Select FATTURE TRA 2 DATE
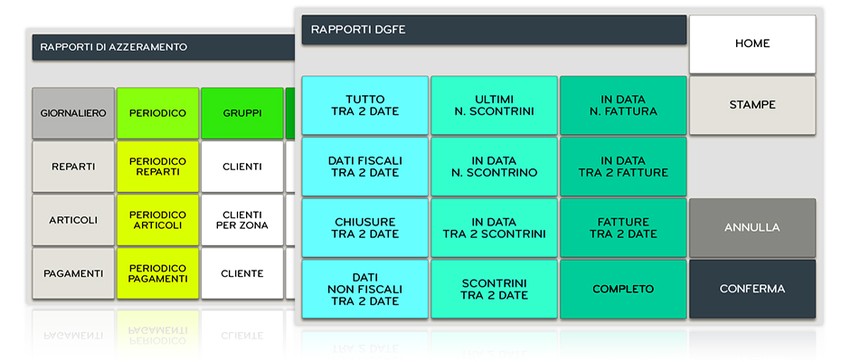Image resolution: width=850 pixels, height=362 pixels. click(x=623, y=228)
